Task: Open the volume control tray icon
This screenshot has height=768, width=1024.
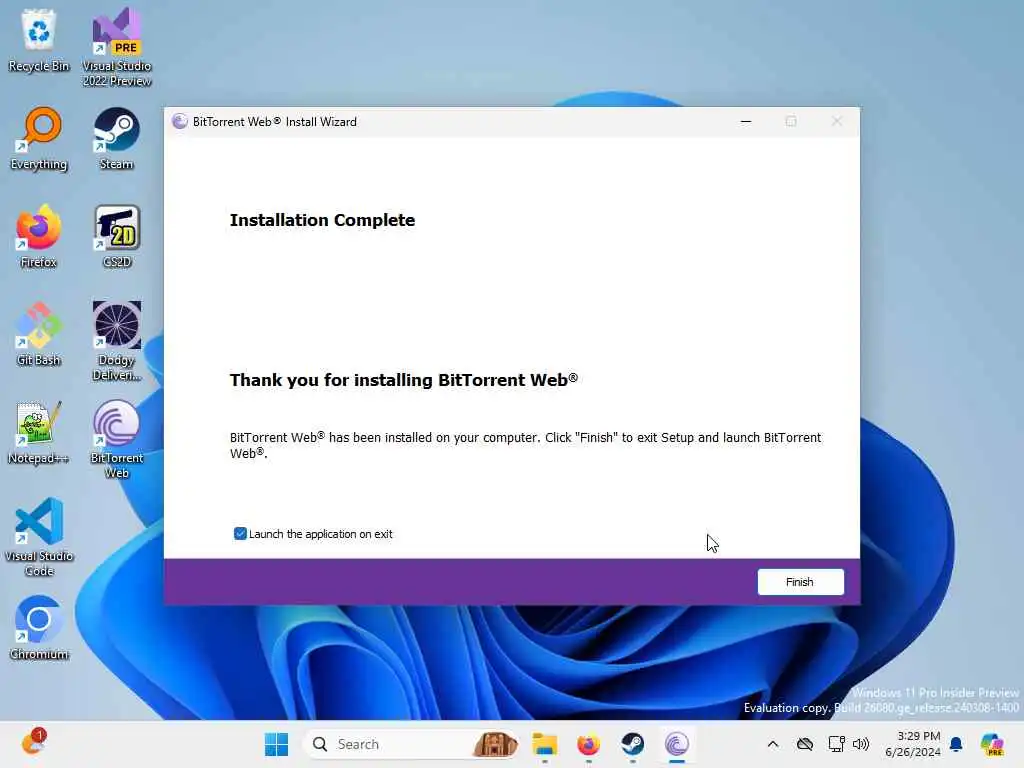Action: pyautogui.click(x=861, y=744)
